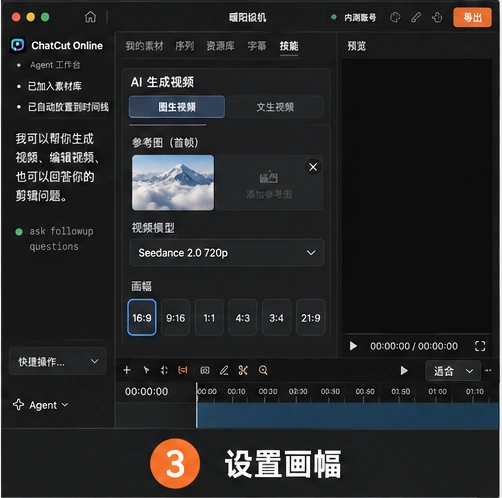Click ask followup questions status
Screen dimensions: 502x498
61,239
